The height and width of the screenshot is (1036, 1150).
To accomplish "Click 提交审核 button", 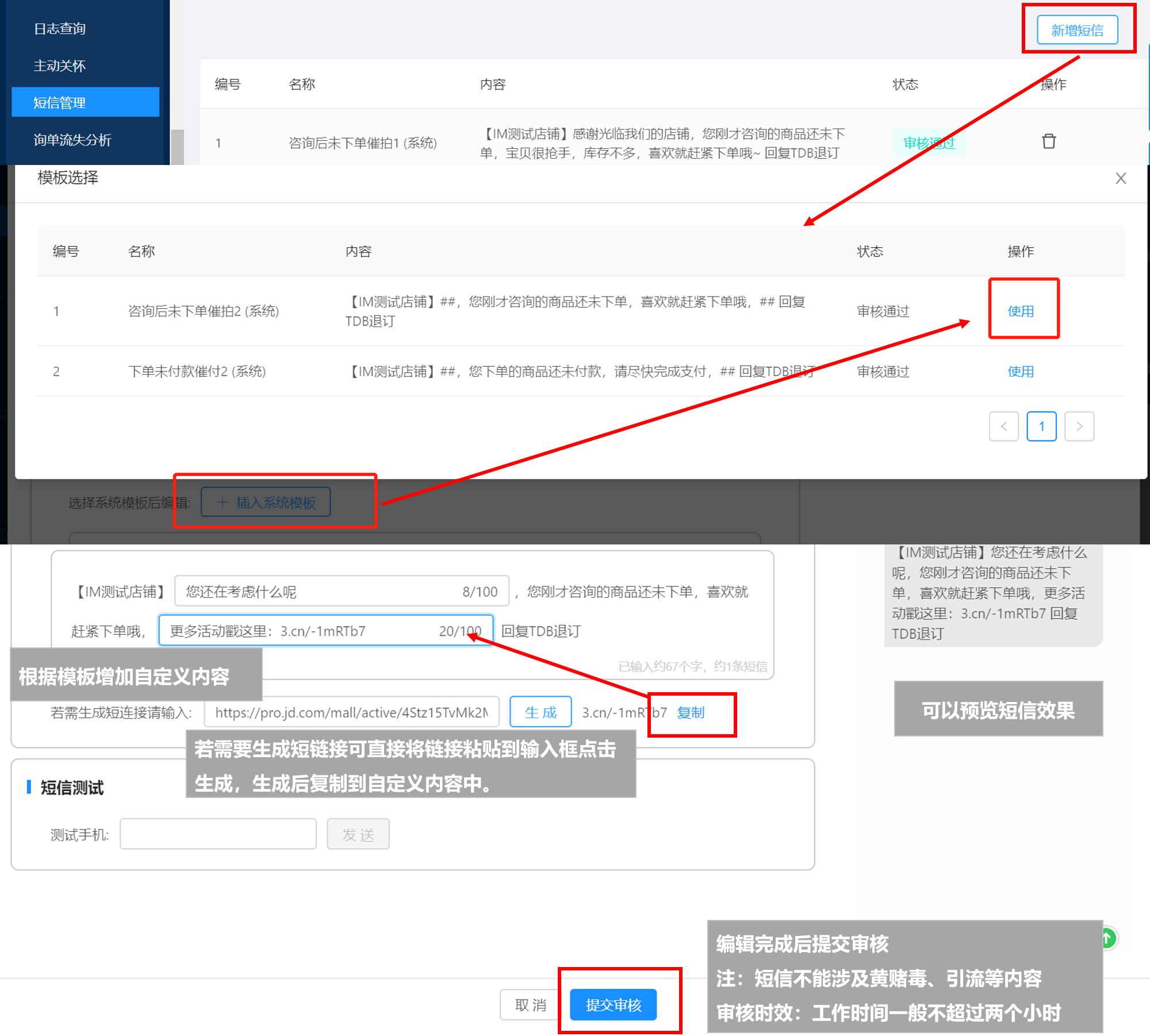I will (613, 1004).
